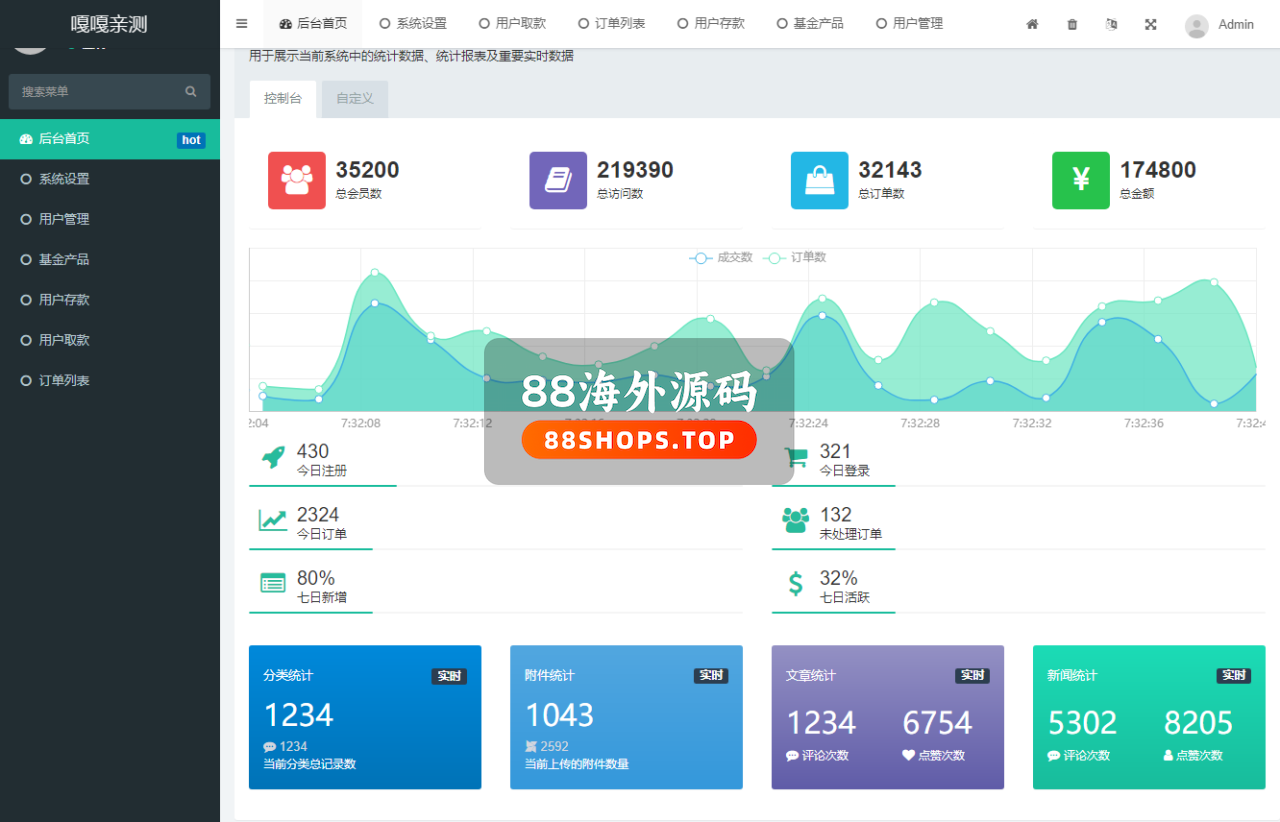
Task: Open the 用户管理 top tab
Action: pyautogui.click(x=909, y=24)
